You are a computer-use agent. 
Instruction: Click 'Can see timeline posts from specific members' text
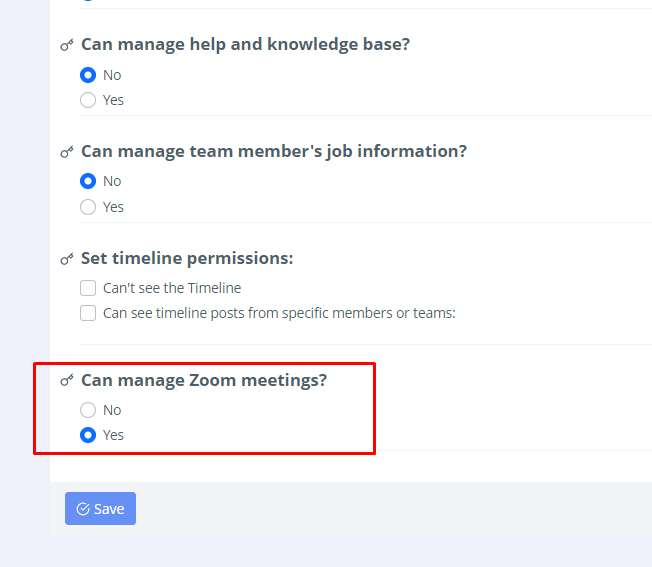[x=279, y=313]
